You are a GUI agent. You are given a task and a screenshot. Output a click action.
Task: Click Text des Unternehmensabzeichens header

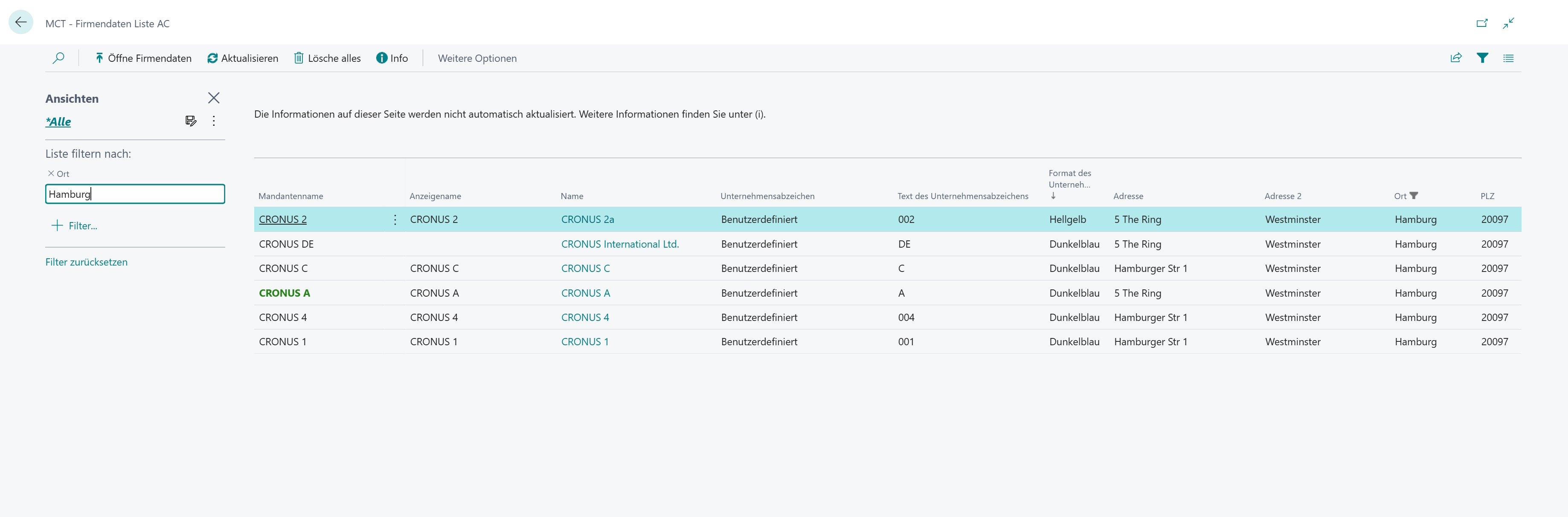(x=962, y=196)
